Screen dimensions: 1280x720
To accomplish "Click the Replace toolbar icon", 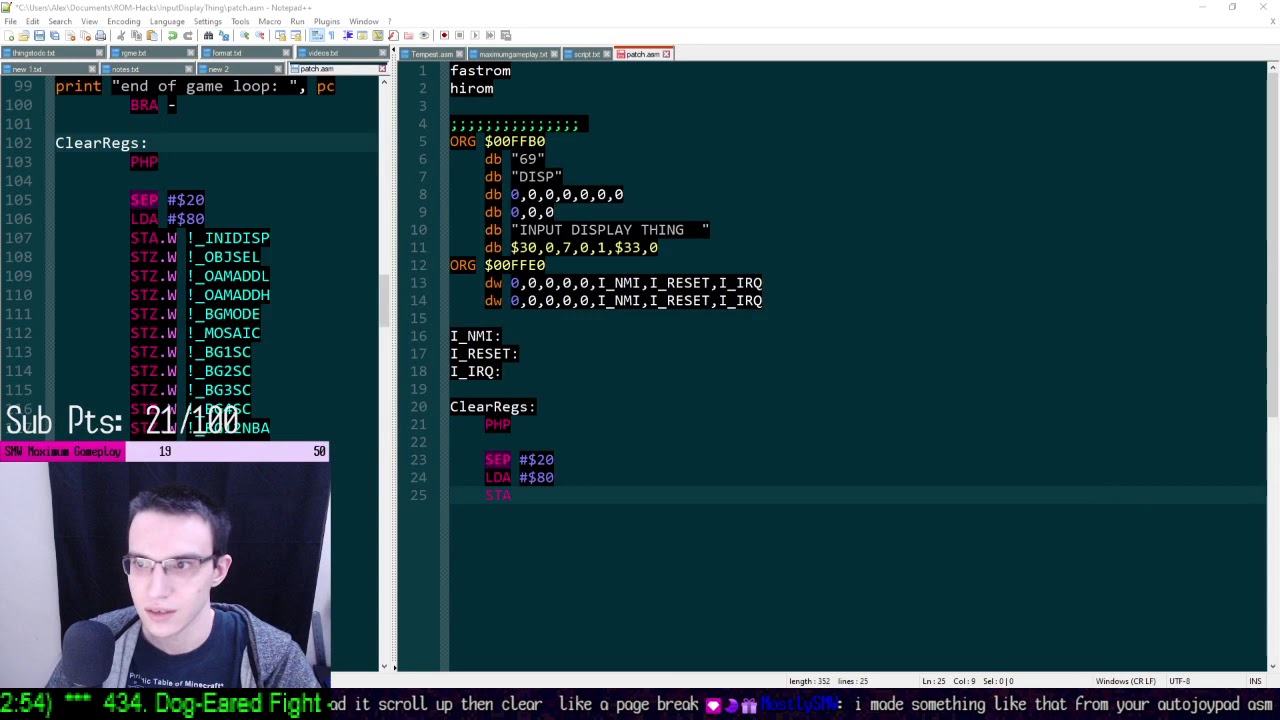I will [224, 35].
